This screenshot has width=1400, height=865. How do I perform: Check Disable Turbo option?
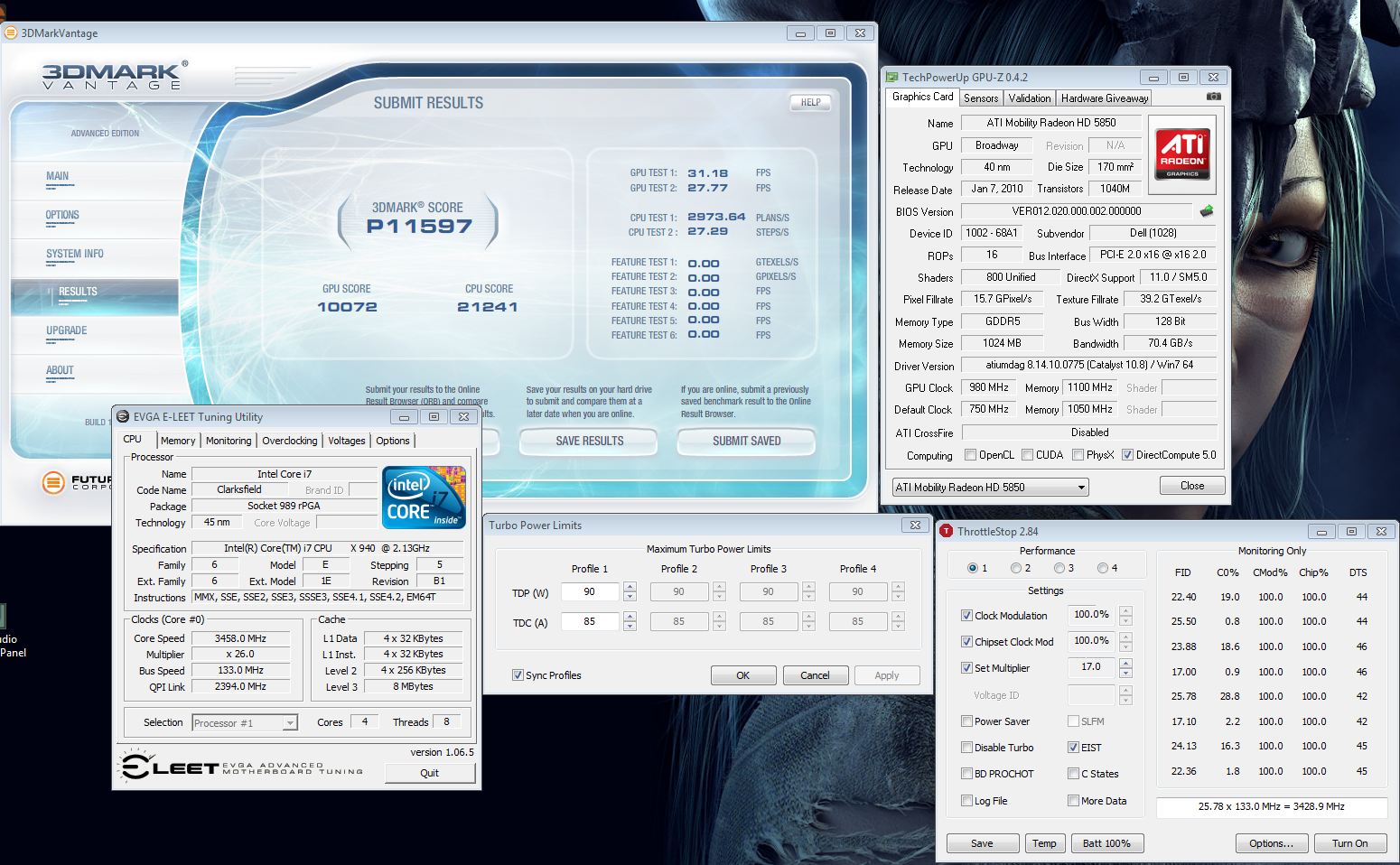point(966,748)
